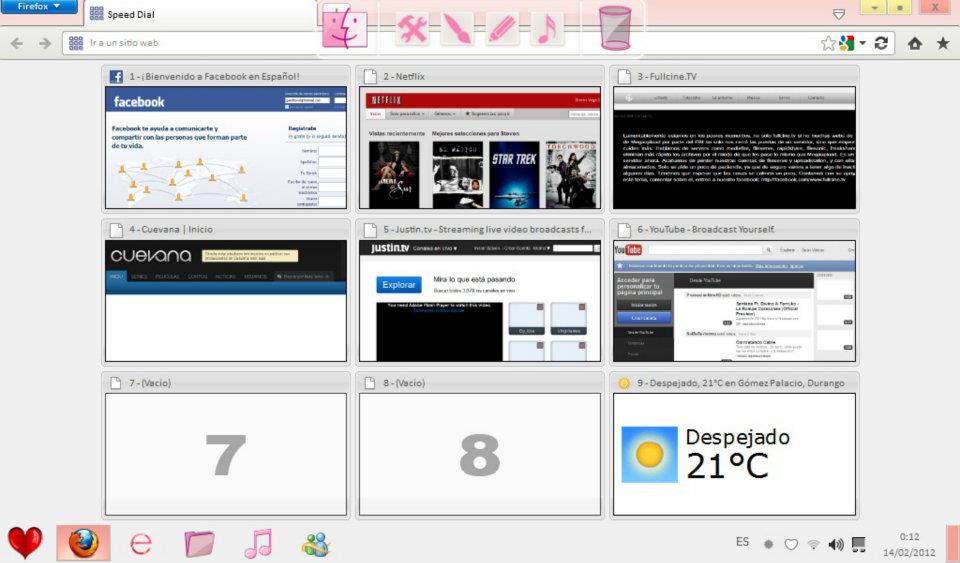Open the pink music note dock icon
This screenshot has height=563, width=960.
pos(547,29)
